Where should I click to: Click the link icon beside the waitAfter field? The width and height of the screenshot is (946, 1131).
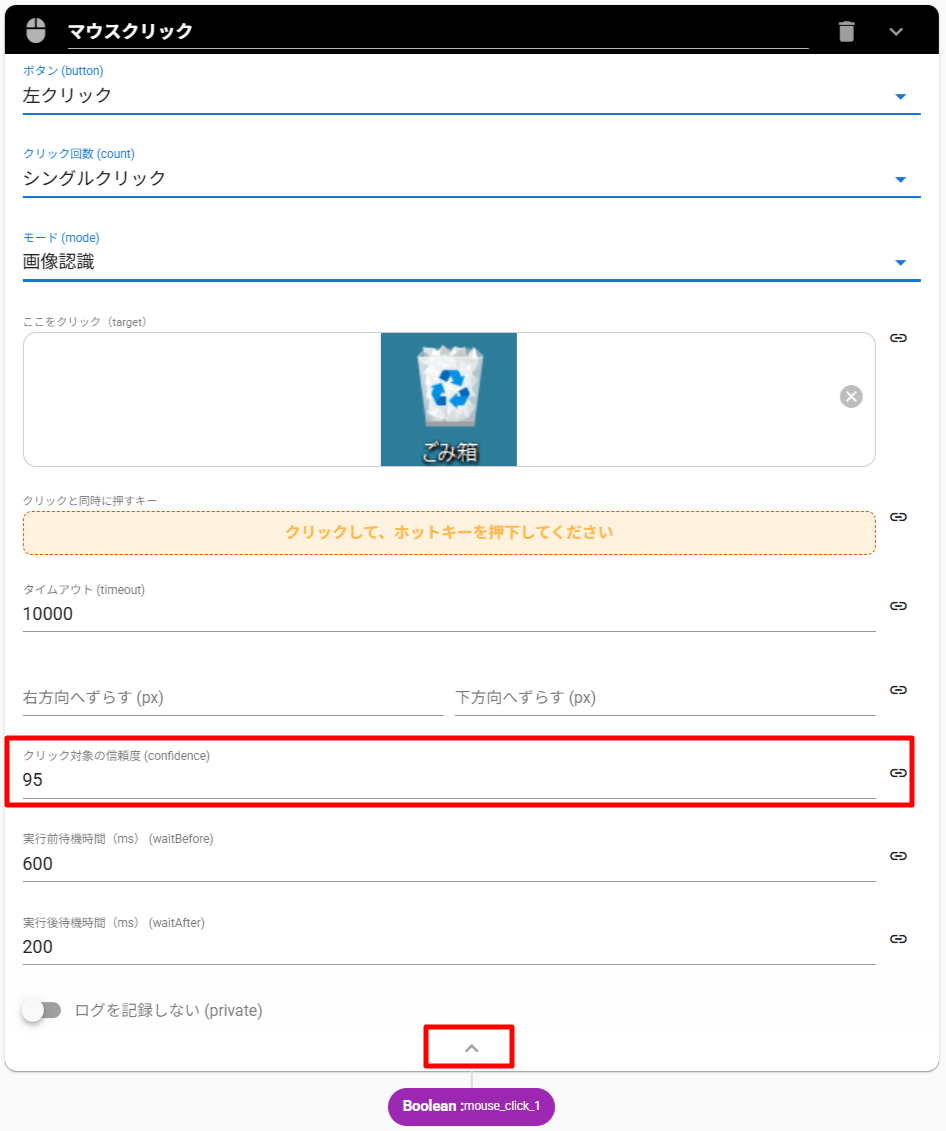coord(898,939)
